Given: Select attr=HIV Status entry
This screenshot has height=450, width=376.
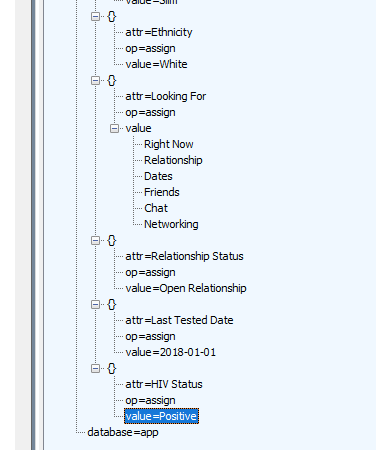Looking at the screenshot, I should pos(164,384).
